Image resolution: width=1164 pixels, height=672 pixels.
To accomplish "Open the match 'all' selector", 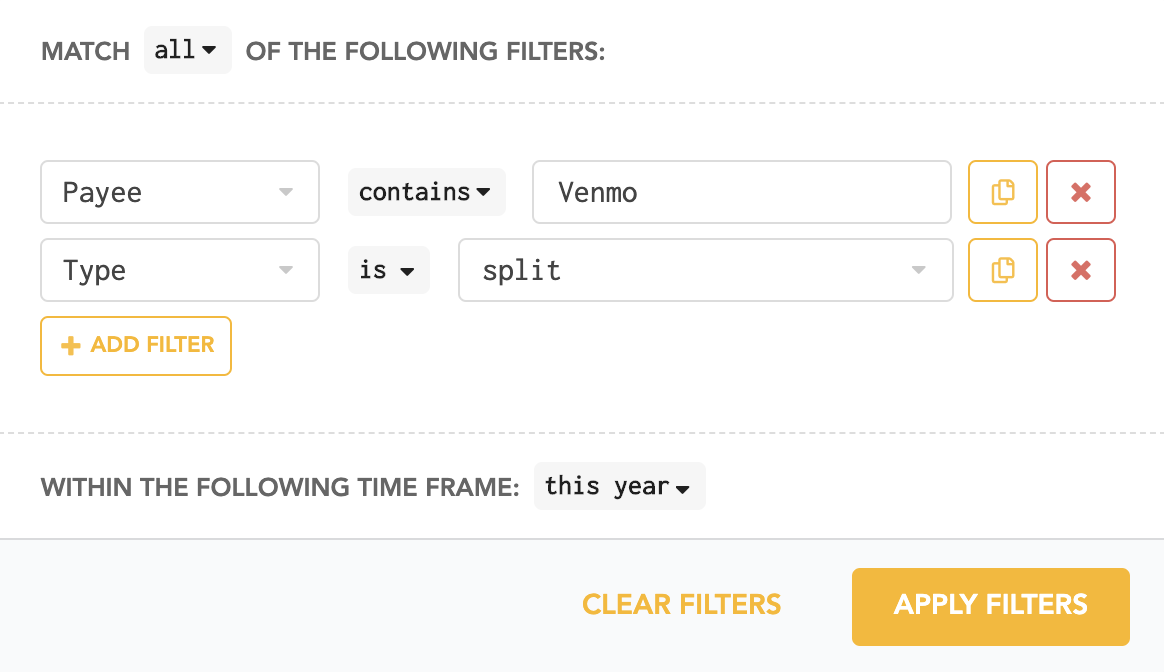I will 187,50.
